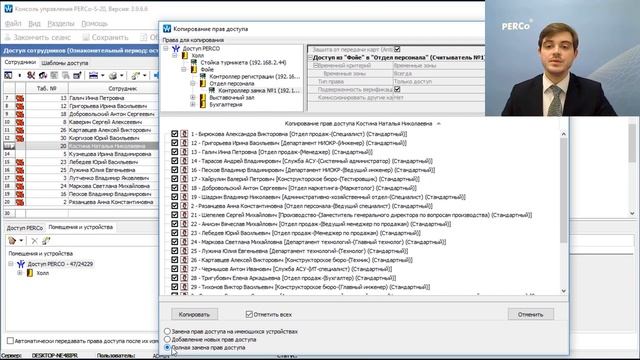This screenshot has width=640, height=360.
Task: Click employee list scrollbar up arrow
Action: pos(563,134)
